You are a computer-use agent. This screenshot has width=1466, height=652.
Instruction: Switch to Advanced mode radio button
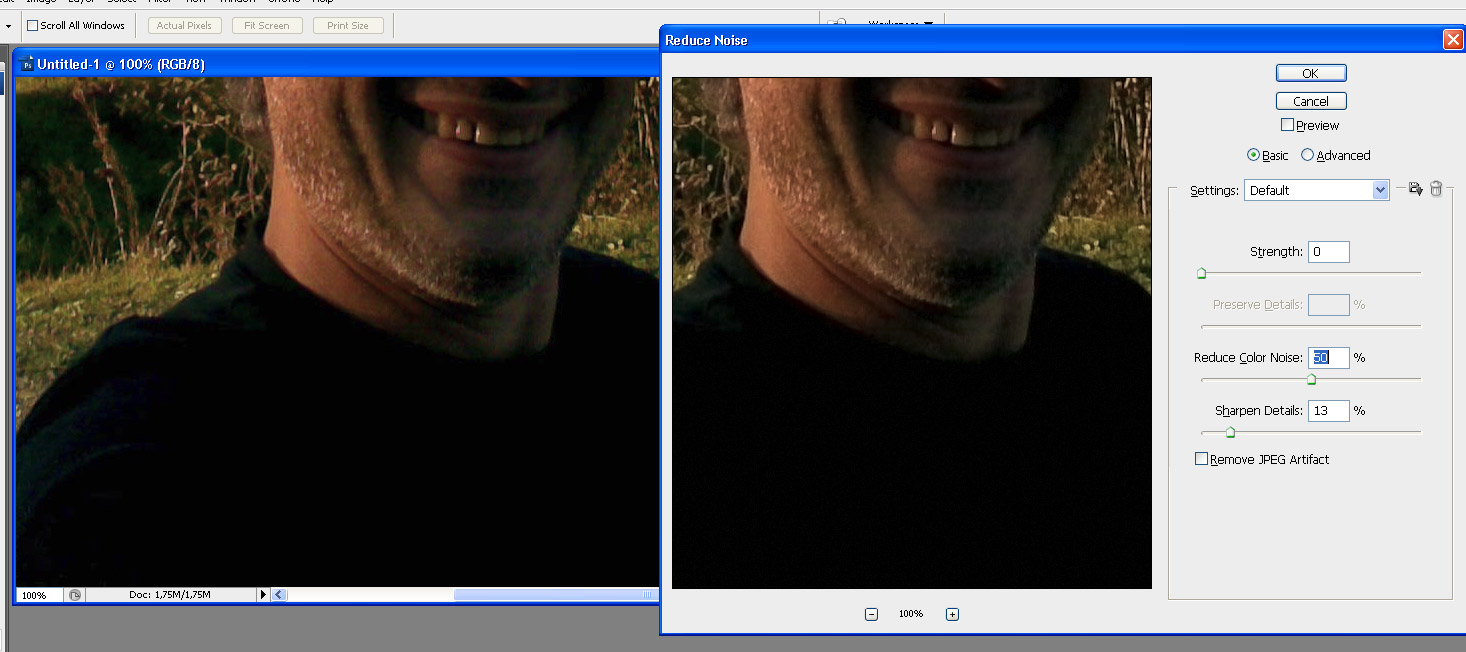1307,155
